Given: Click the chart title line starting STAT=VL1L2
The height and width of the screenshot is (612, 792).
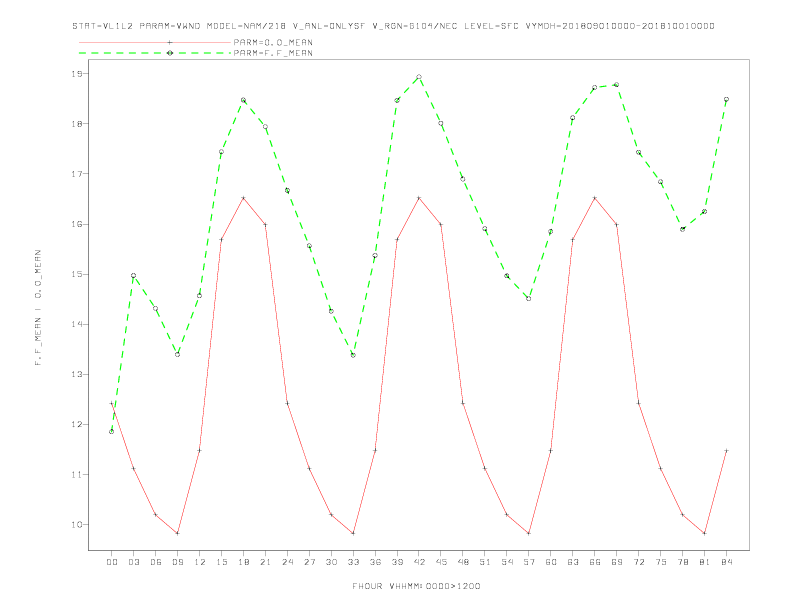Looking at the screenshot, I should (393, 26).
